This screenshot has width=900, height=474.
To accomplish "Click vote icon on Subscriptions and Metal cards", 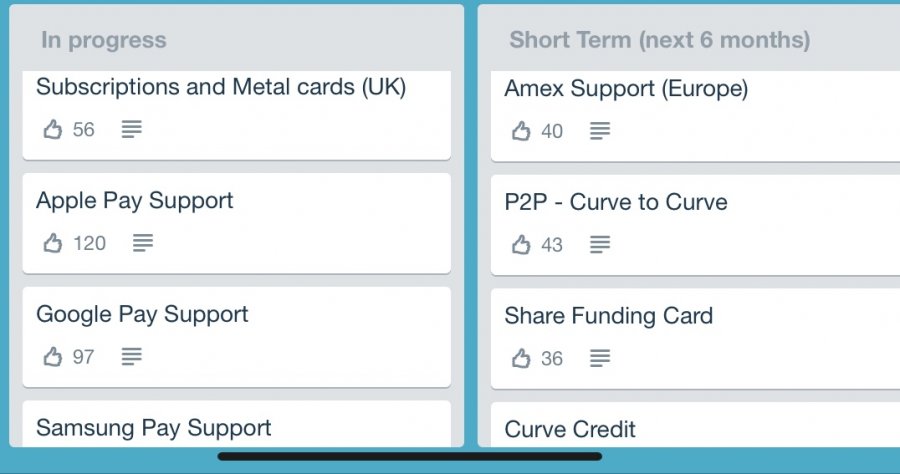I will (x=52, y=129).
